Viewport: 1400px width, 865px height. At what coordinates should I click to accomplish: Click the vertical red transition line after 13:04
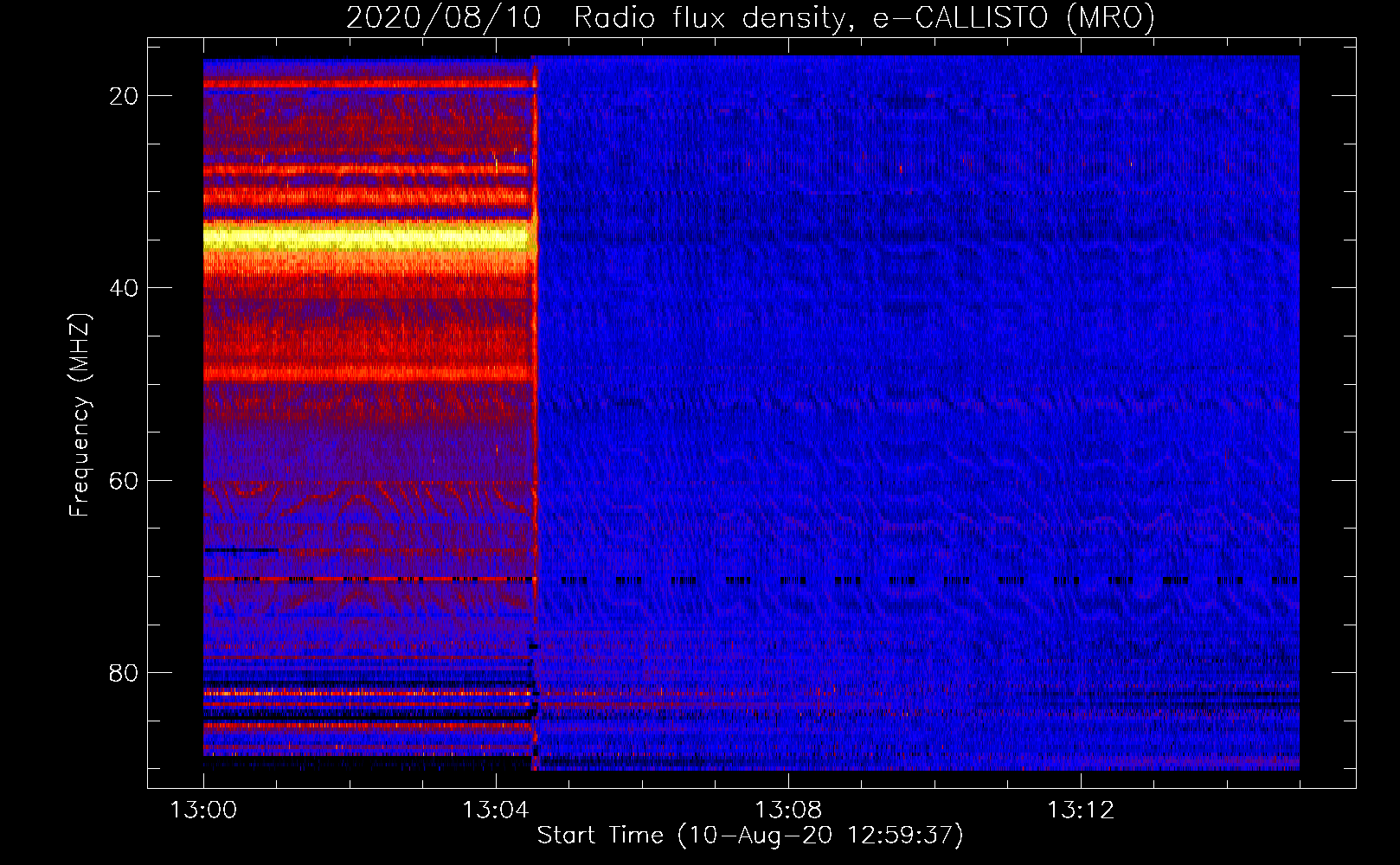535,413
